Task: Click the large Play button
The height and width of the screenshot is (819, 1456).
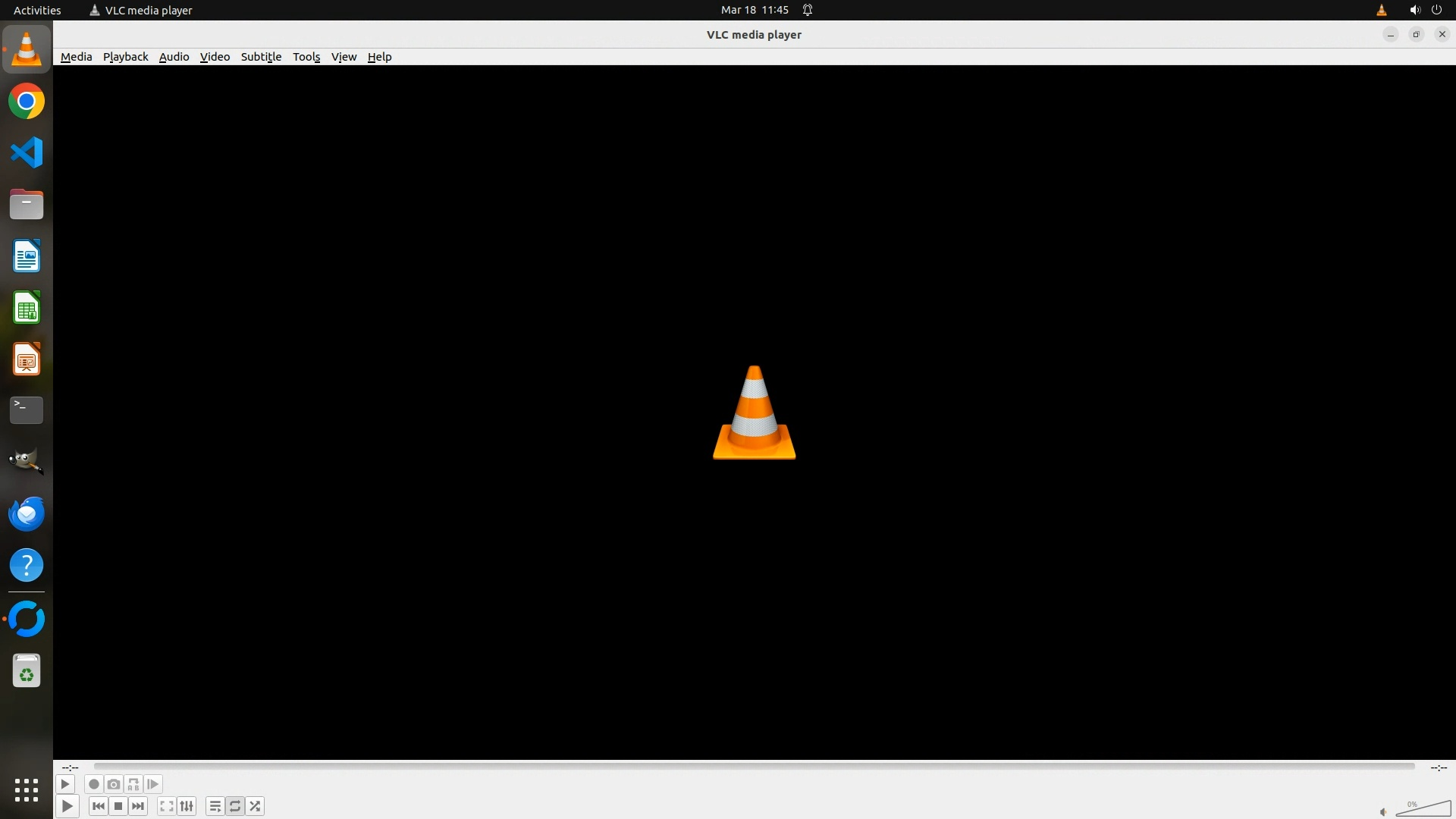Action: (x=67, y=806)
